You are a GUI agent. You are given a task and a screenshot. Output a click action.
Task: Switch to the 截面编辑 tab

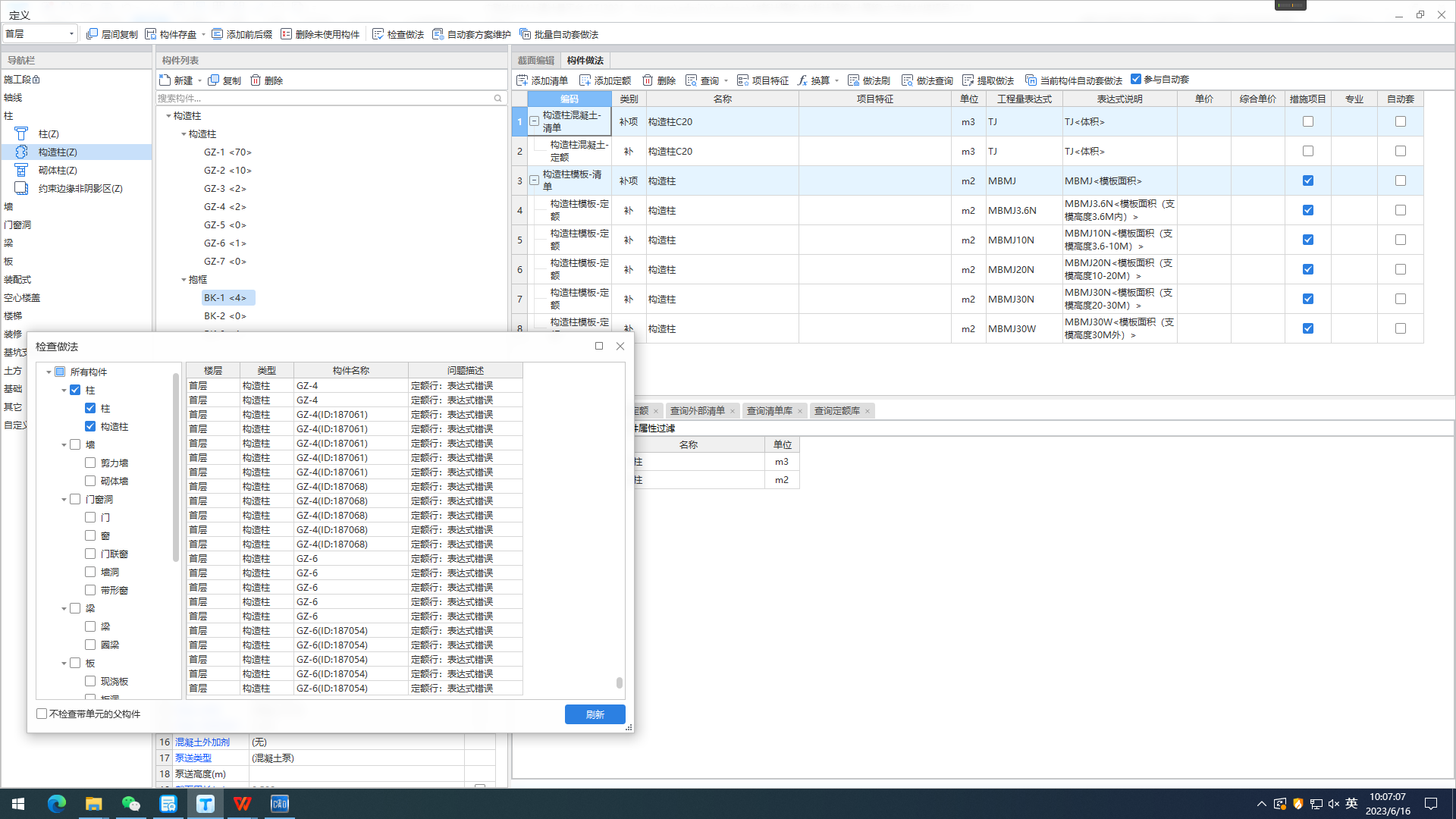click(536, 60)
